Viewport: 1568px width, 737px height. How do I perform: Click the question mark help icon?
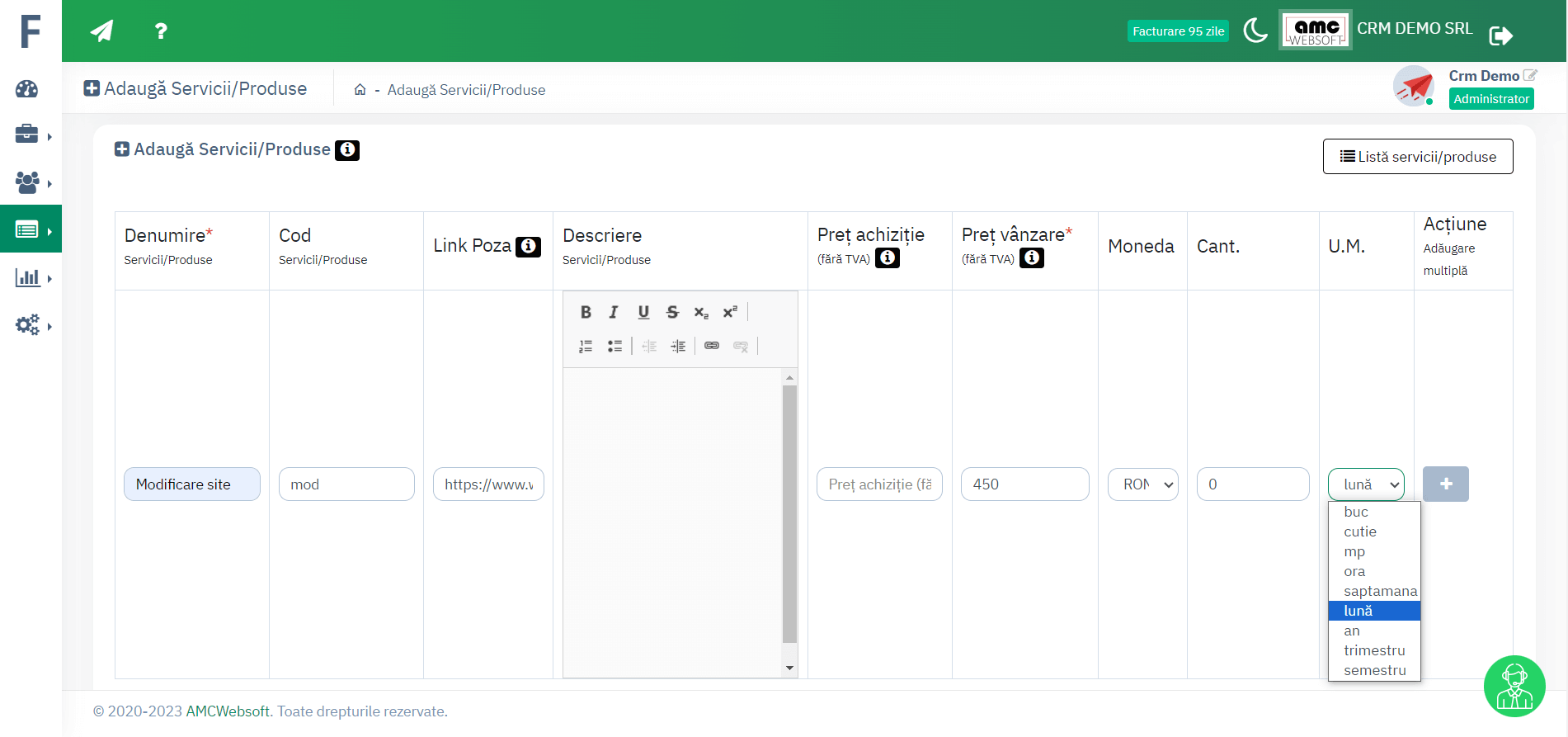pyautogui.click(x=161, y=31)
